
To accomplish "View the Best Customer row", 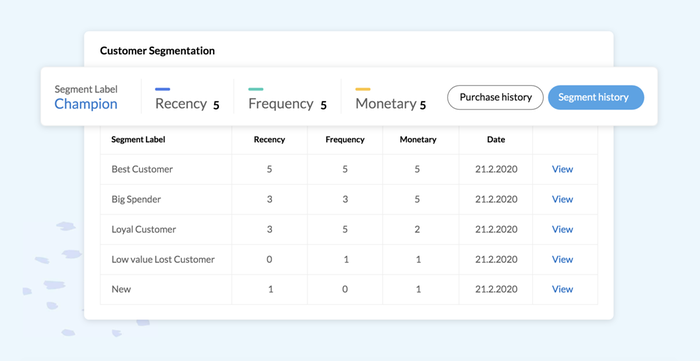I will [x=562, y=169].
